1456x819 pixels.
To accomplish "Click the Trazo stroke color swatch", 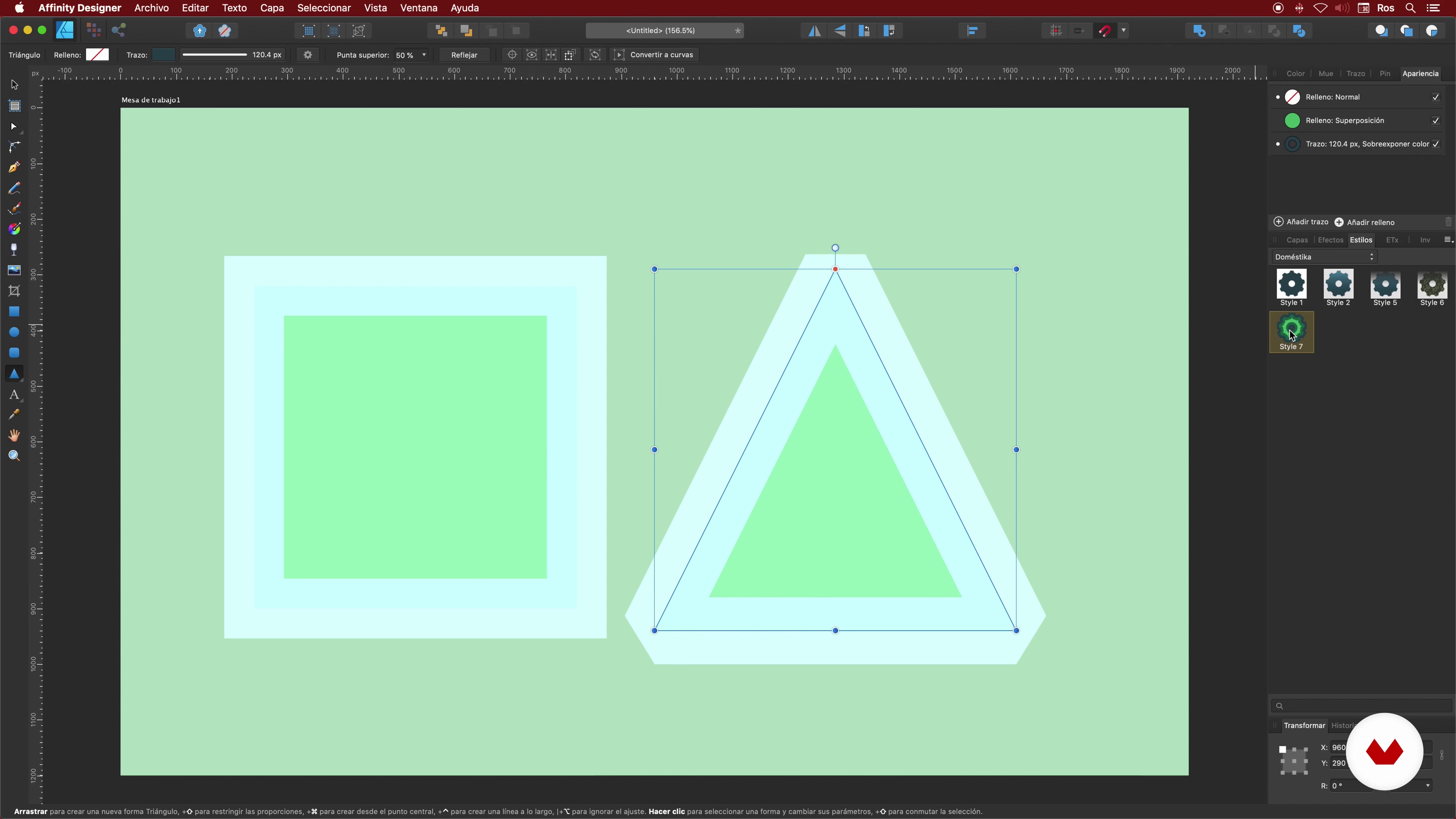I will (163, 55).
